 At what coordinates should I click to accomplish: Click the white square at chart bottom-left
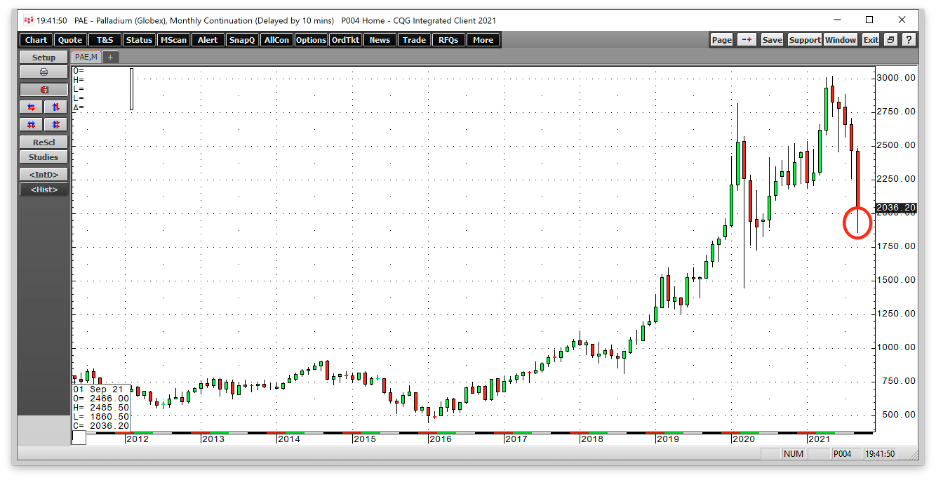coord(79,438)
